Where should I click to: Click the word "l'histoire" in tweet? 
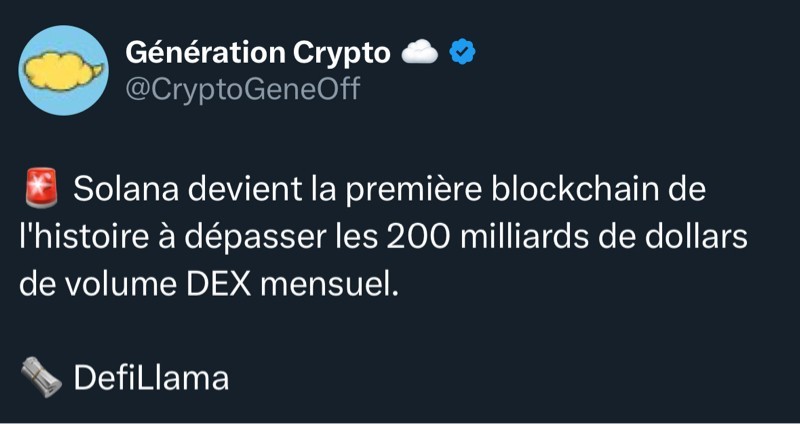click(x=82, y=237)
